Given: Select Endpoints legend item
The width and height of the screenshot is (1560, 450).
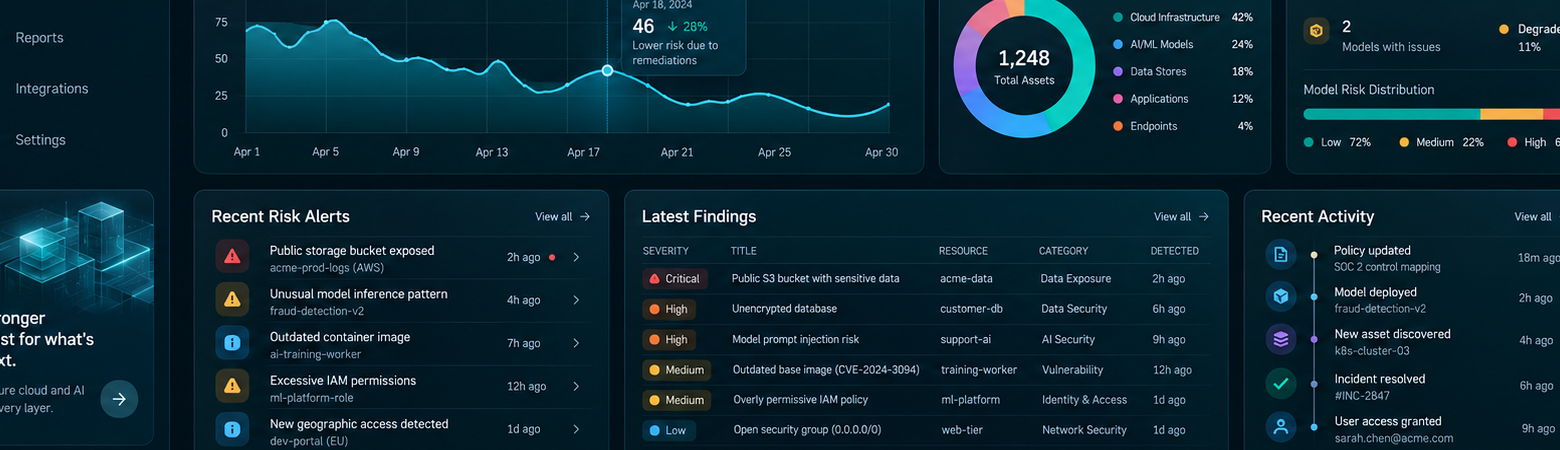Looking at the screenshot, I should pos(1183,126).
